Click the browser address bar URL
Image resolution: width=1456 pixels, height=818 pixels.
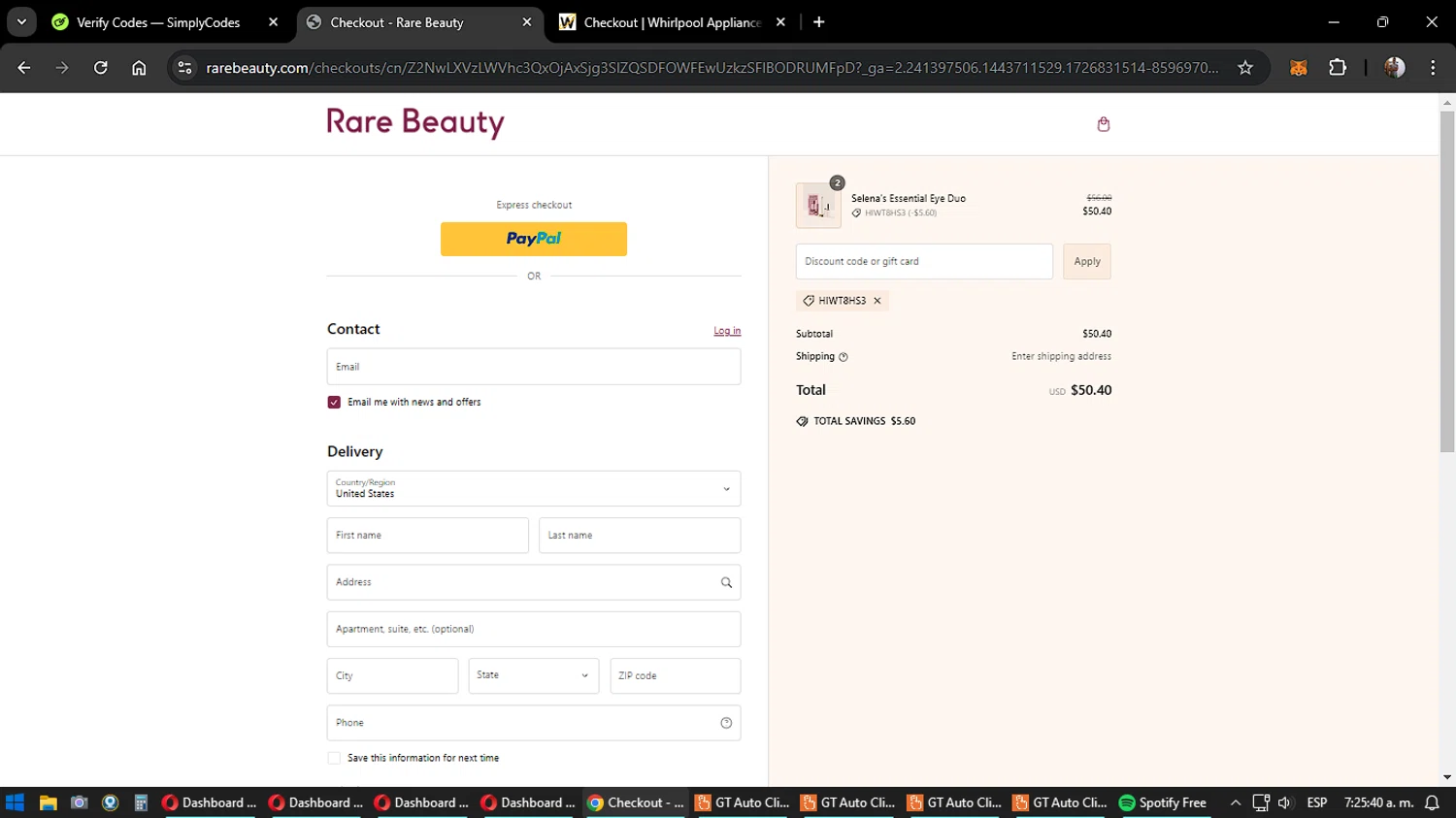click(x=712, y=67)
